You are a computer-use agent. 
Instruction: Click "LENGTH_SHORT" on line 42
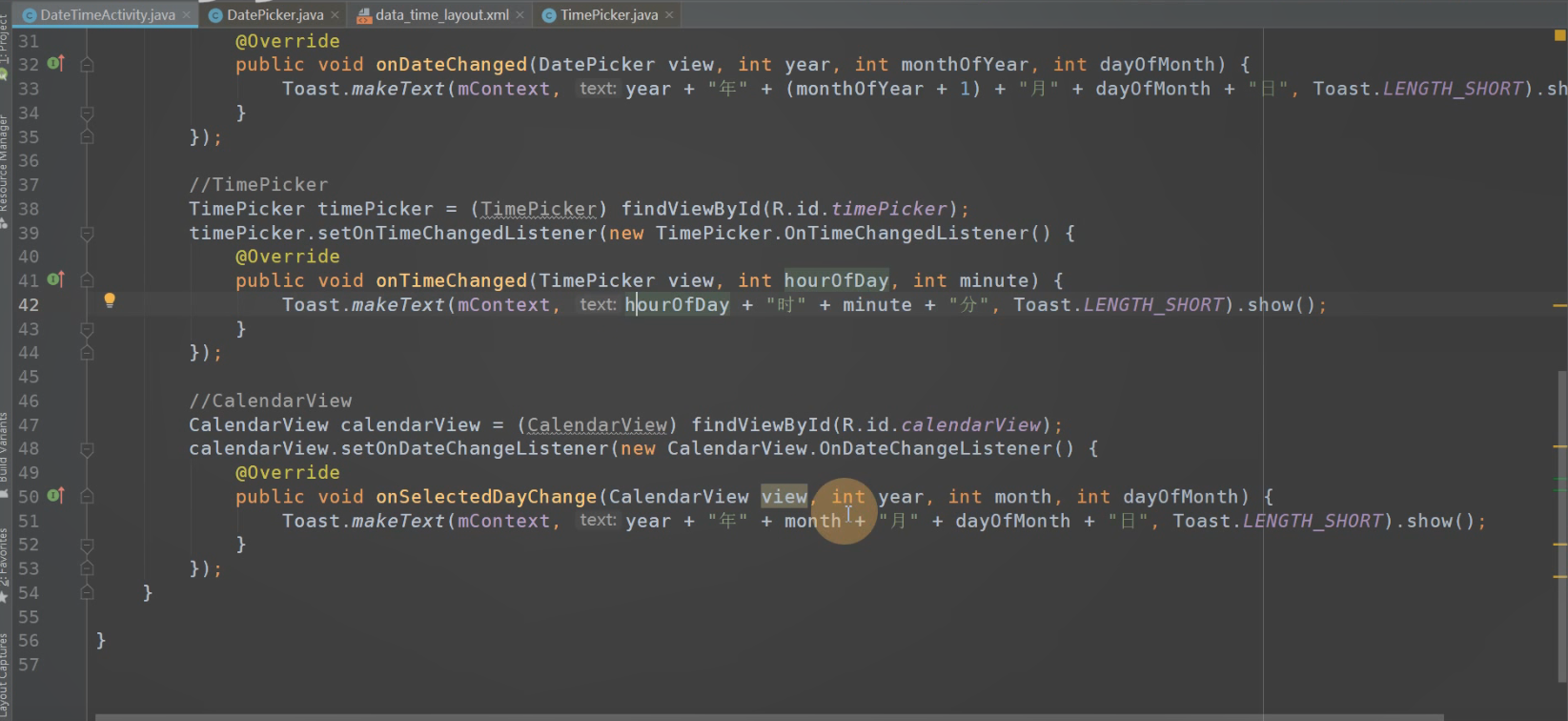[x=1153, y=304]
